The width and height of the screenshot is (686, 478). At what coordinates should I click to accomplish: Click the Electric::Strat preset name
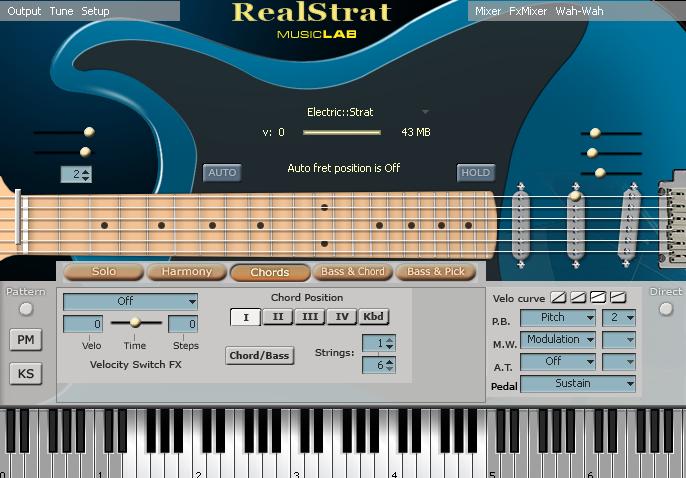340,112
